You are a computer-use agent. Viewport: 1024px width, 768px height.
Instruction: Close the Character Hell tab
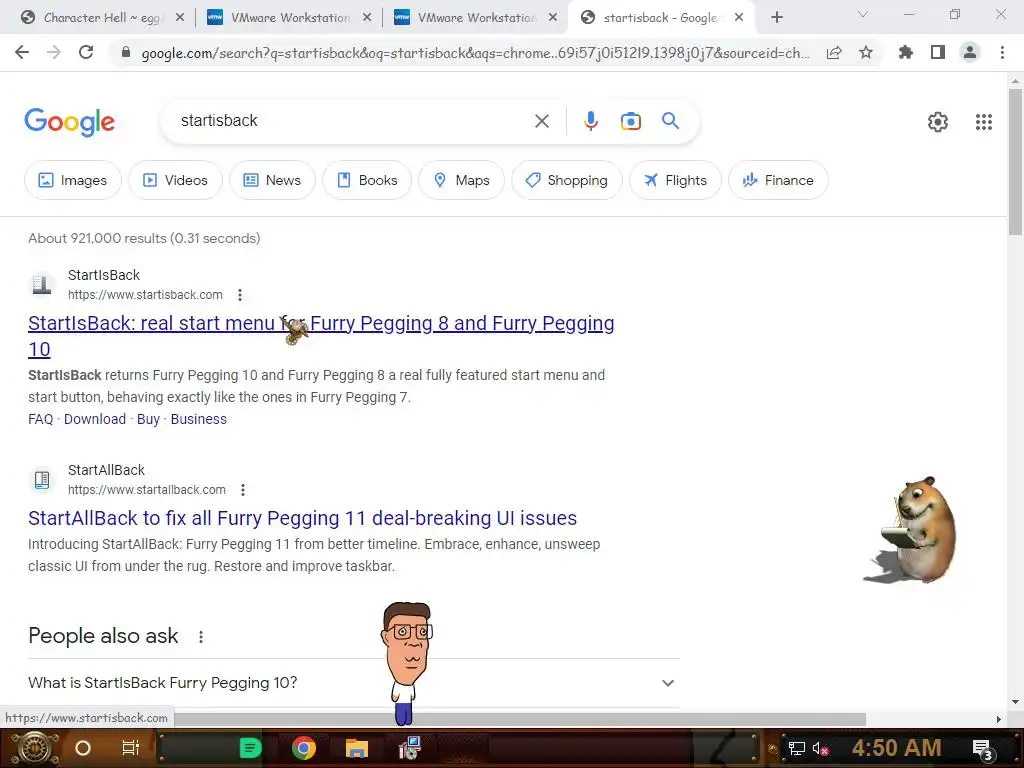pos(180,18)
